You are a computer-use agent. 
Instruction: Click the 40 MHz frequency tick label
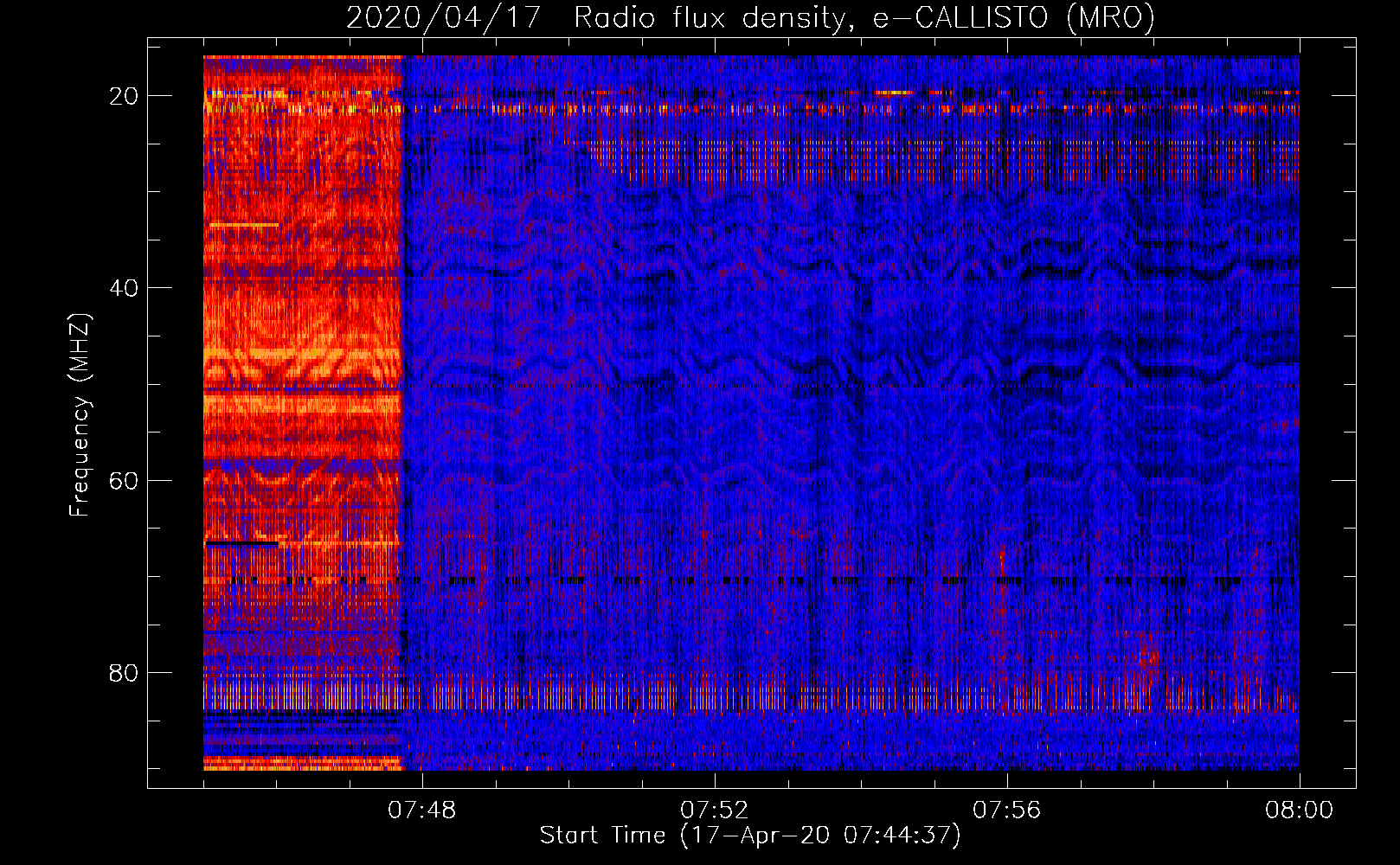pyautogui.click(x=124, y=288)
